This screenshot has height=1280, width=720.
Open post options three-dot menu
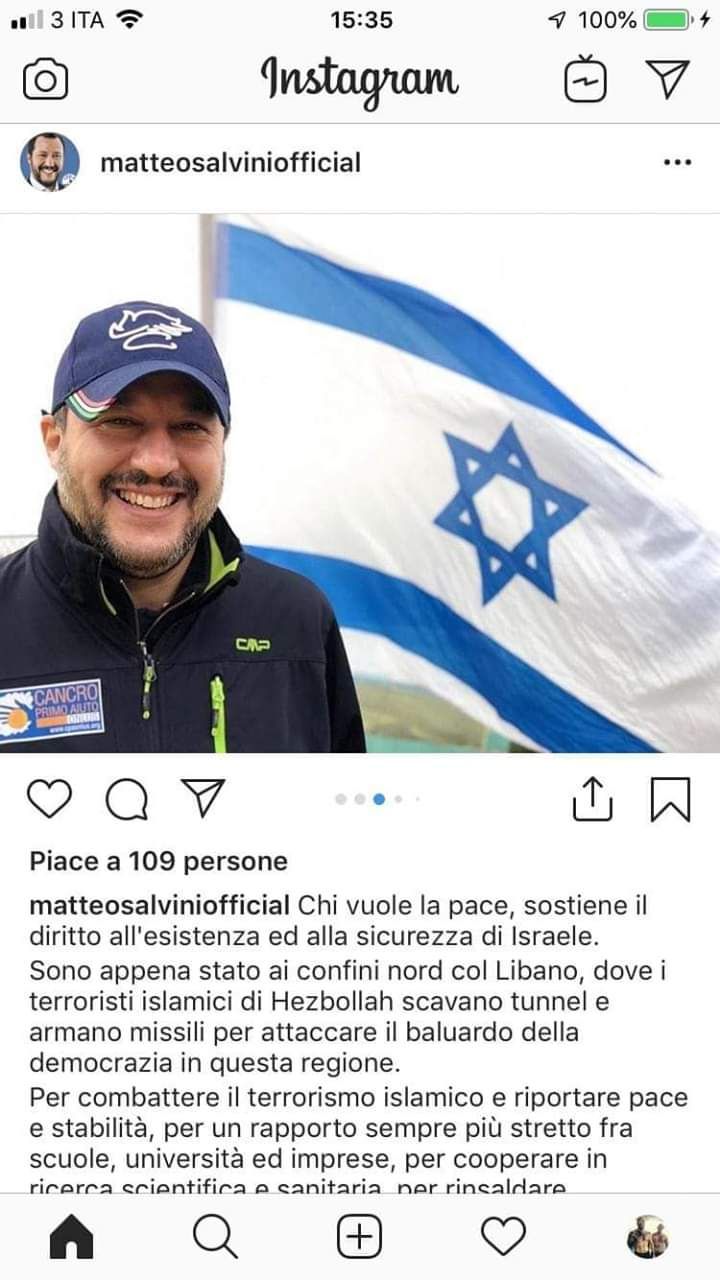pyautogui.click(x=677, y=162)
